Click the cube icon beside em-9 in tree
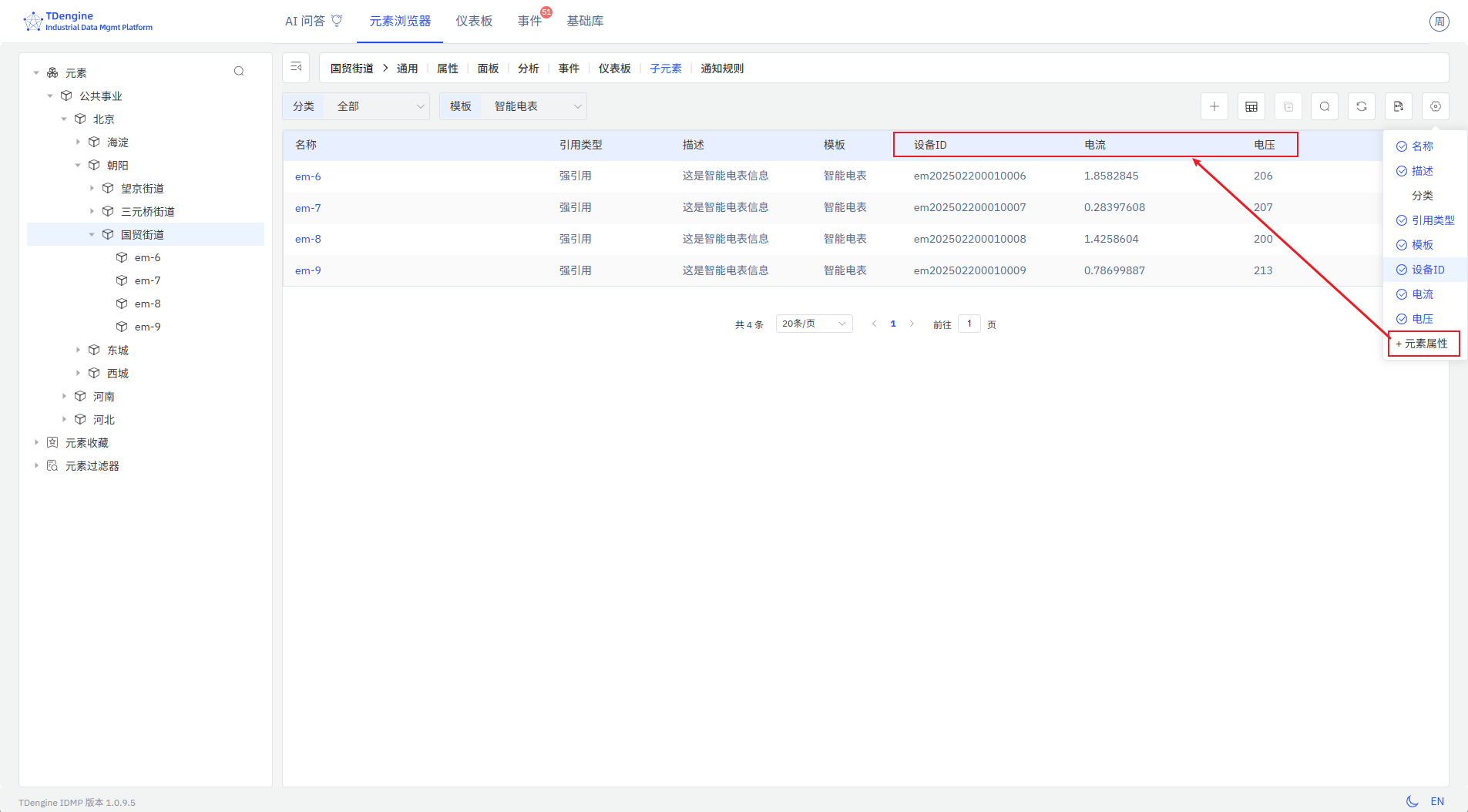 122,327
